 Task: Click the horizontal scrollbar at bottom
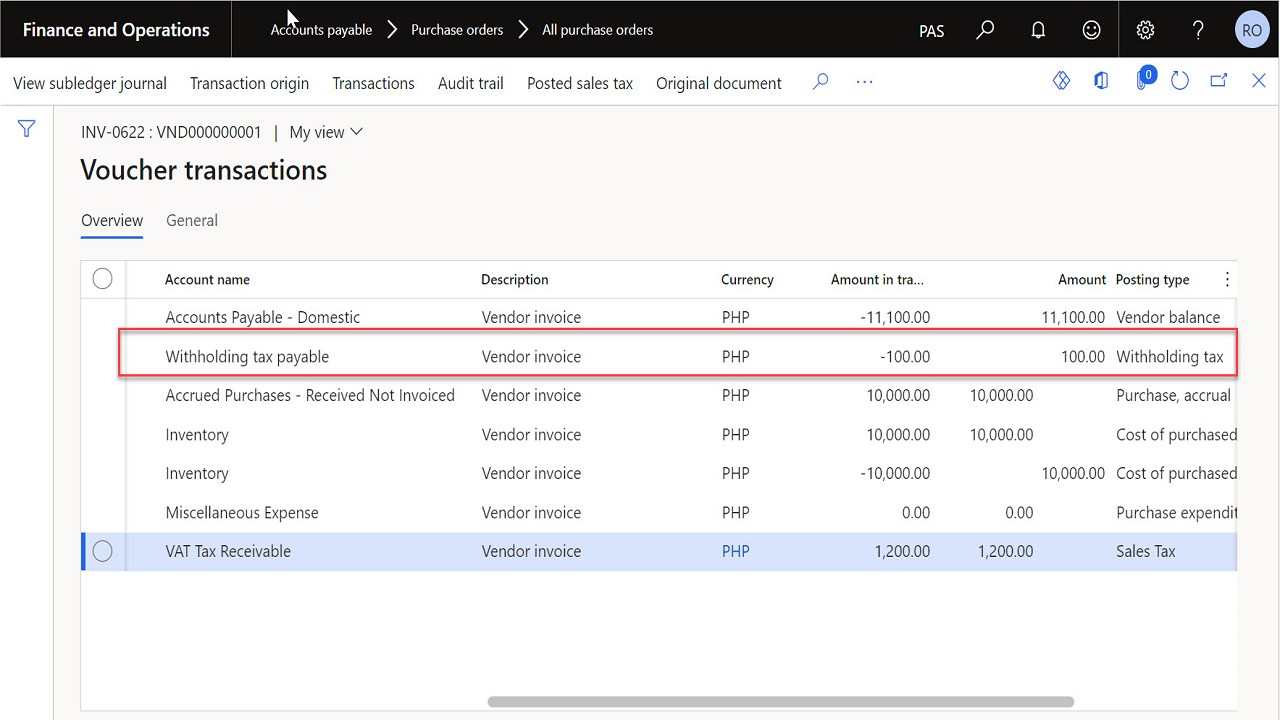click(x=780, y=702)
